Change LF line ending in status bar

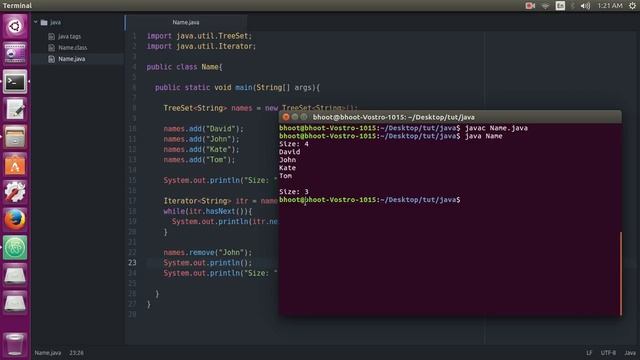589,353
